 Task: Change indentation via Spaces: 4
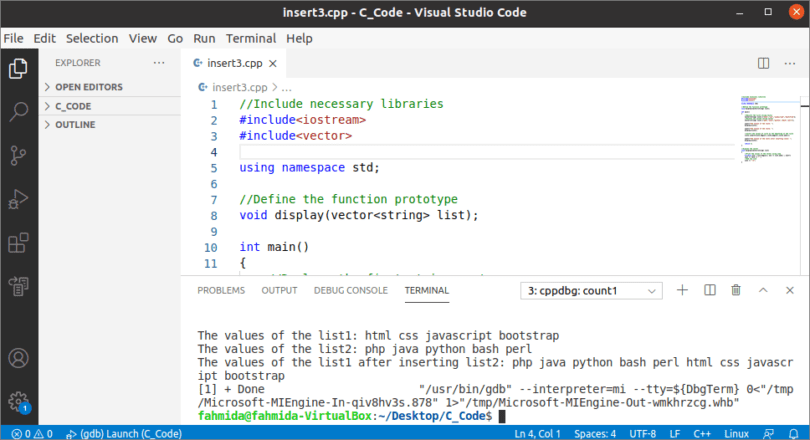(x=595, y=434)
